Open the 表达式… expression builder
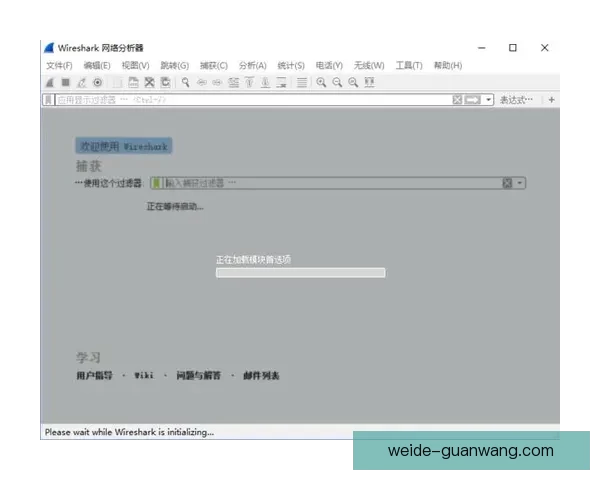 pos(516,100)
